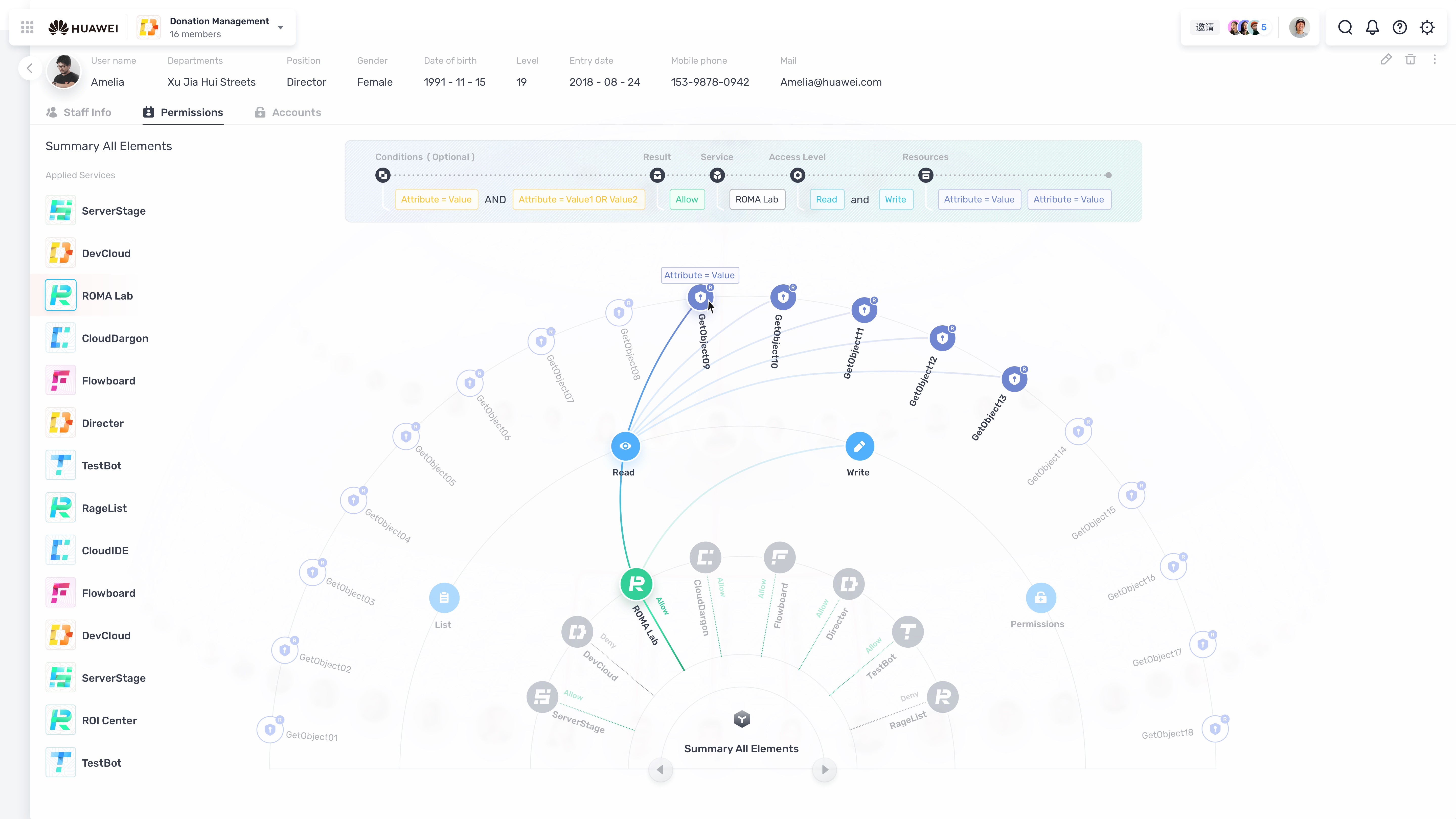Click the Attribute = Value1 OR Value2 condition chip
1456x819 pixels.
[578, 199]
